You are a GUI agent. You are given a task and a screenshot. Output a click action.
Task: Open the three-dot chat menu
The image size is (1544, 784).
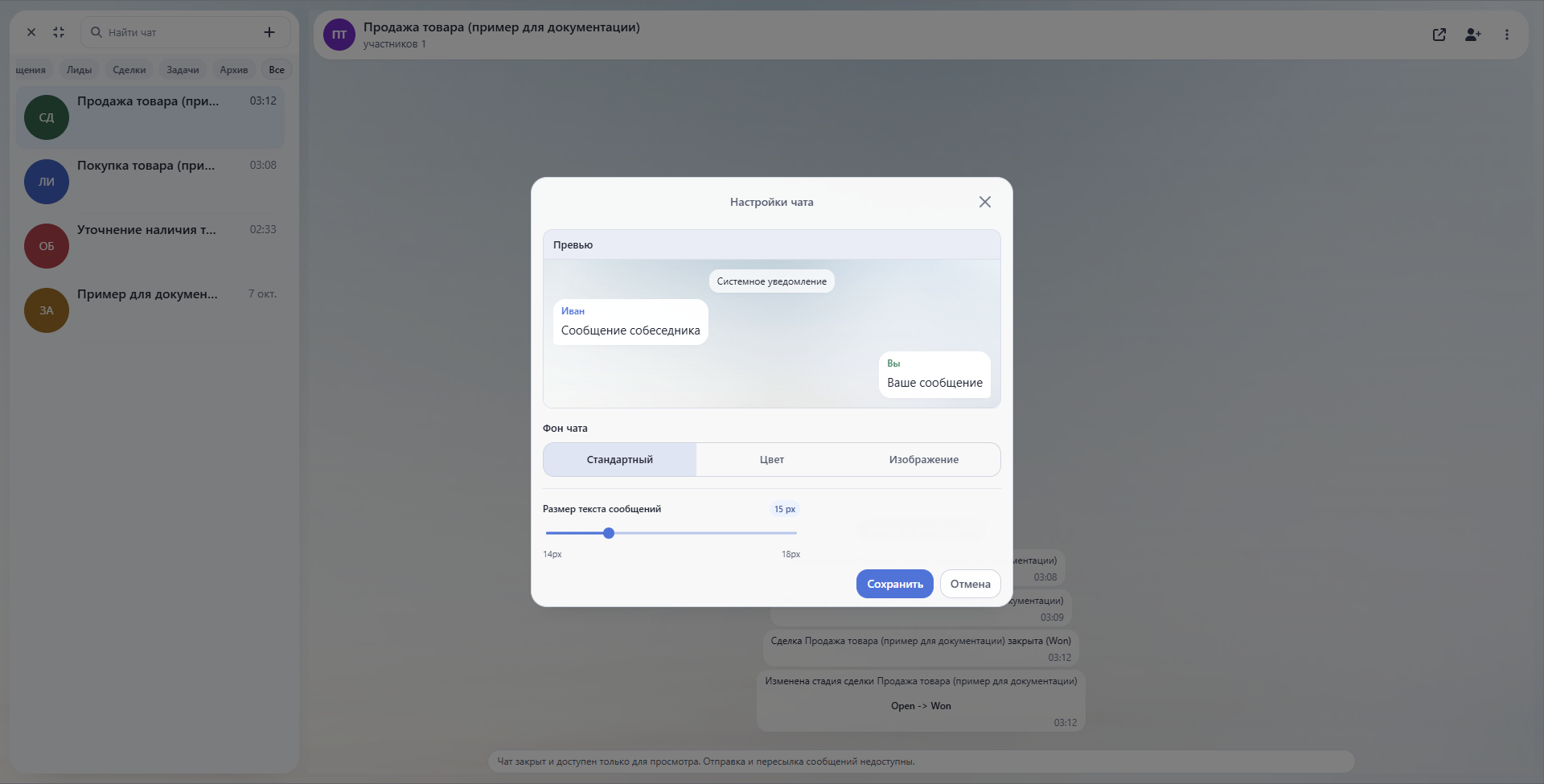(x=1507, y=35)
